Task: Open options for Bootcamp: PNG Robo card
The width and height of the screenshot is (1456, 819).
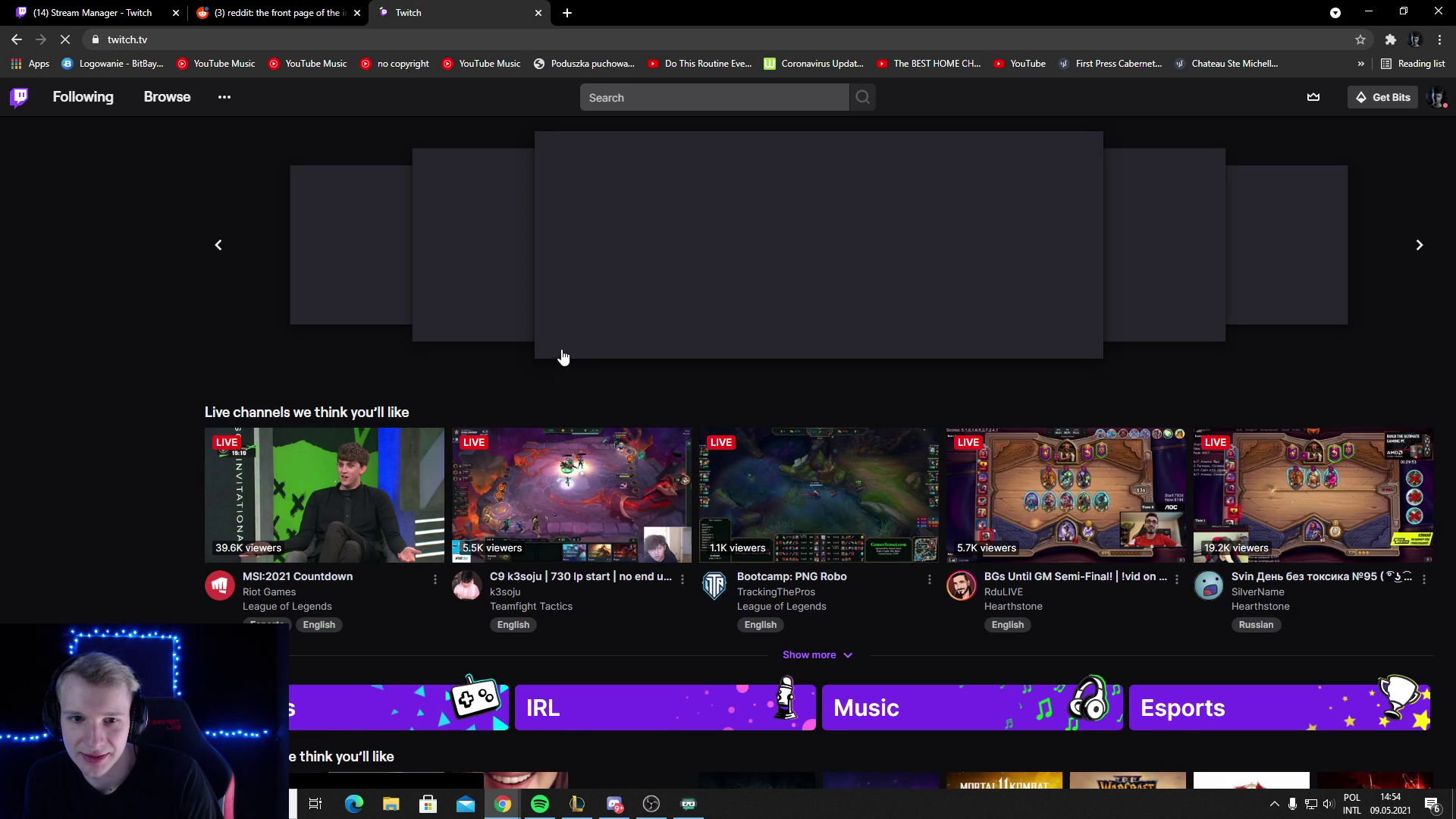Action: [930, 579]
